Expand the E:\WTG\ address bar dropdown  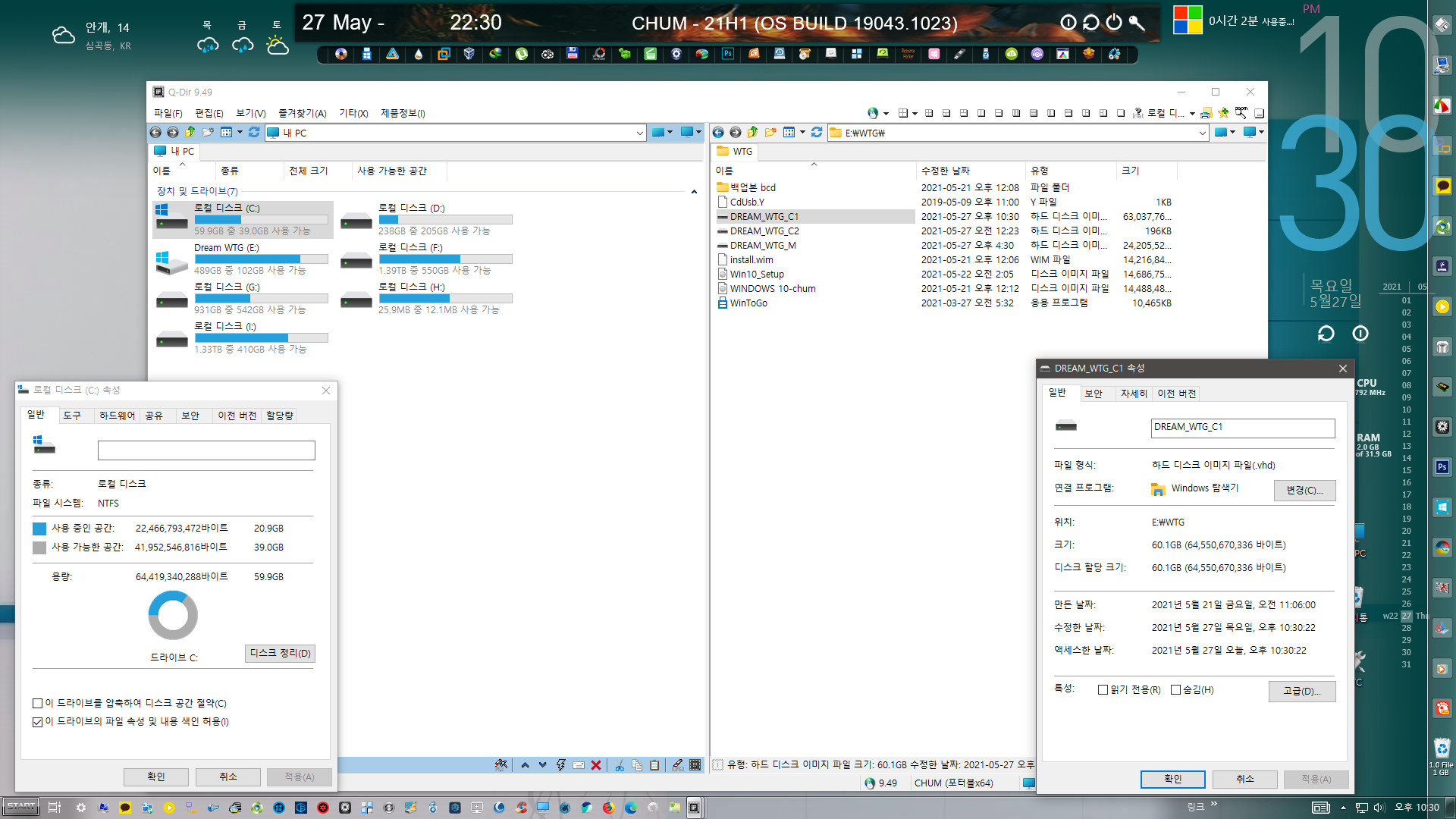pos(1202,133)
